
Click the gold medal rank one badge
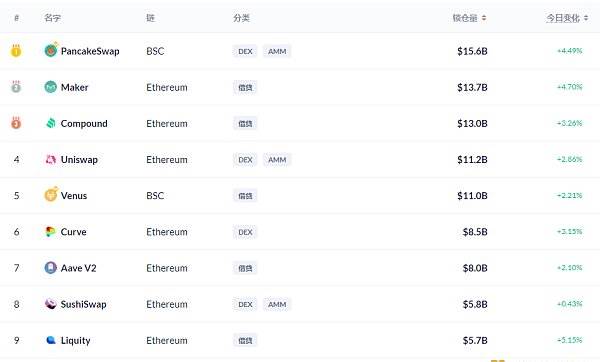click(16, 51)
